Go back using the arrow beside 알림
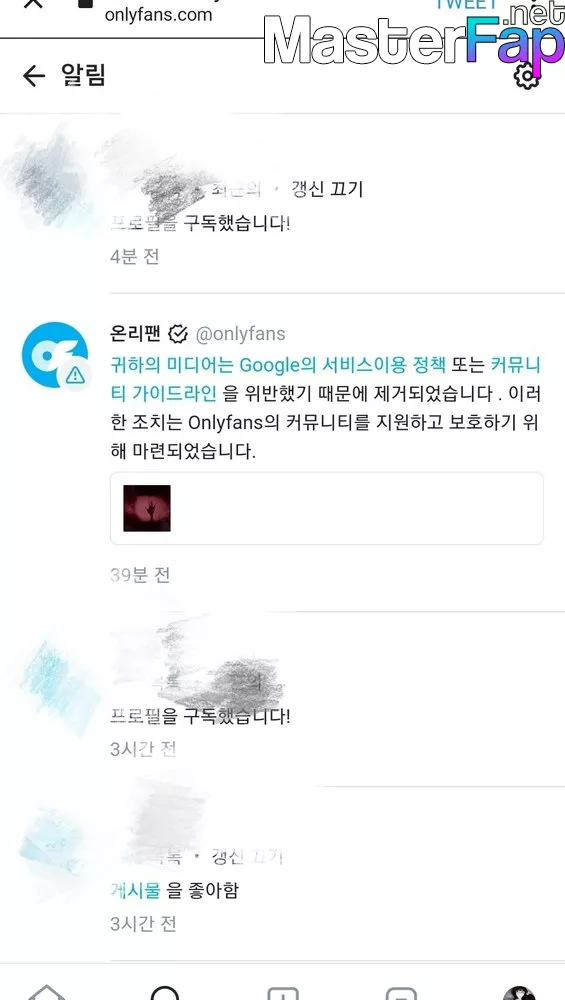Screen dimensions: 565x1000 34,76
